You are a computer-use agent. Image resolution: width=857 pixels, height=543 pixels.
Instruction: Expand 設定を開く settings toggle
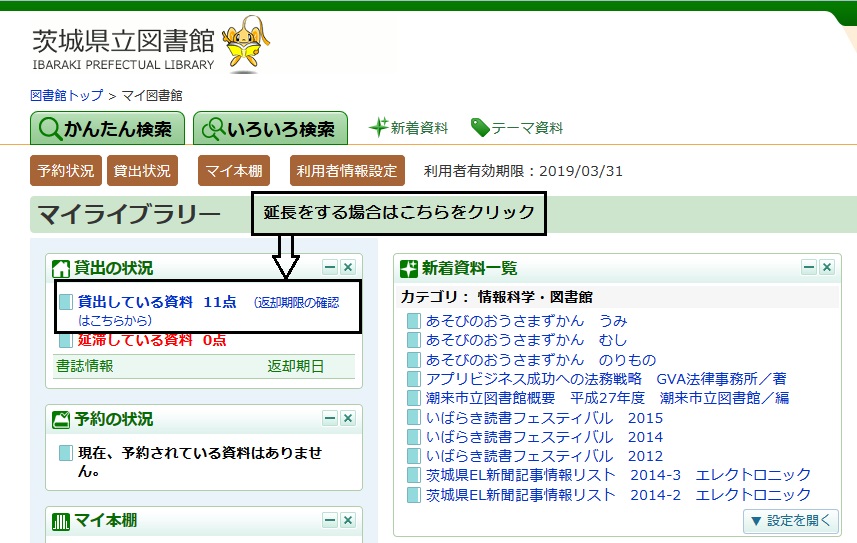point(790,521)
